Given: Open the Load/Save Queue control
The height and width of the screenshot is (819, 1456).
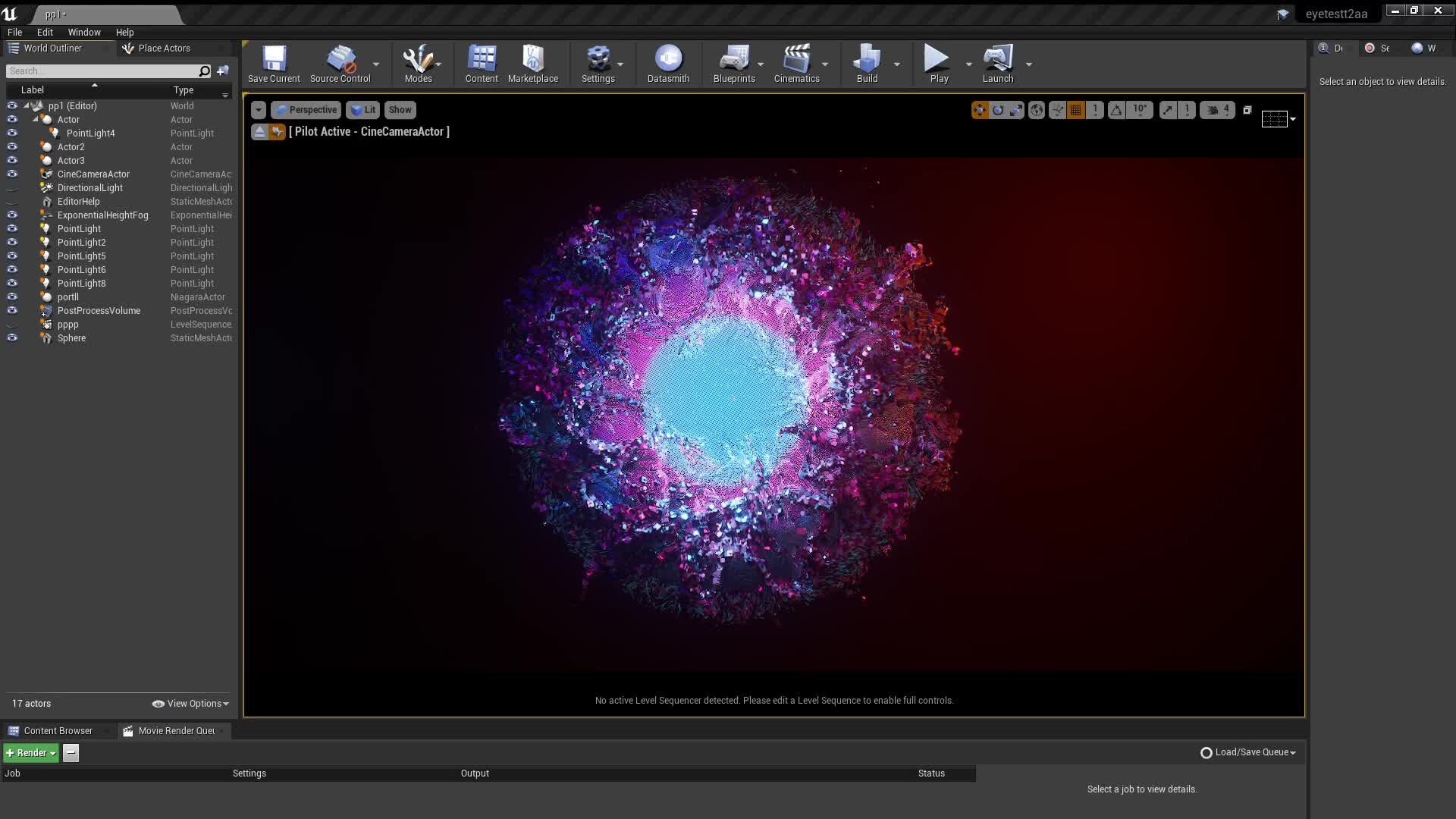Looking at the screenshot, I should tap(1247, 752).
